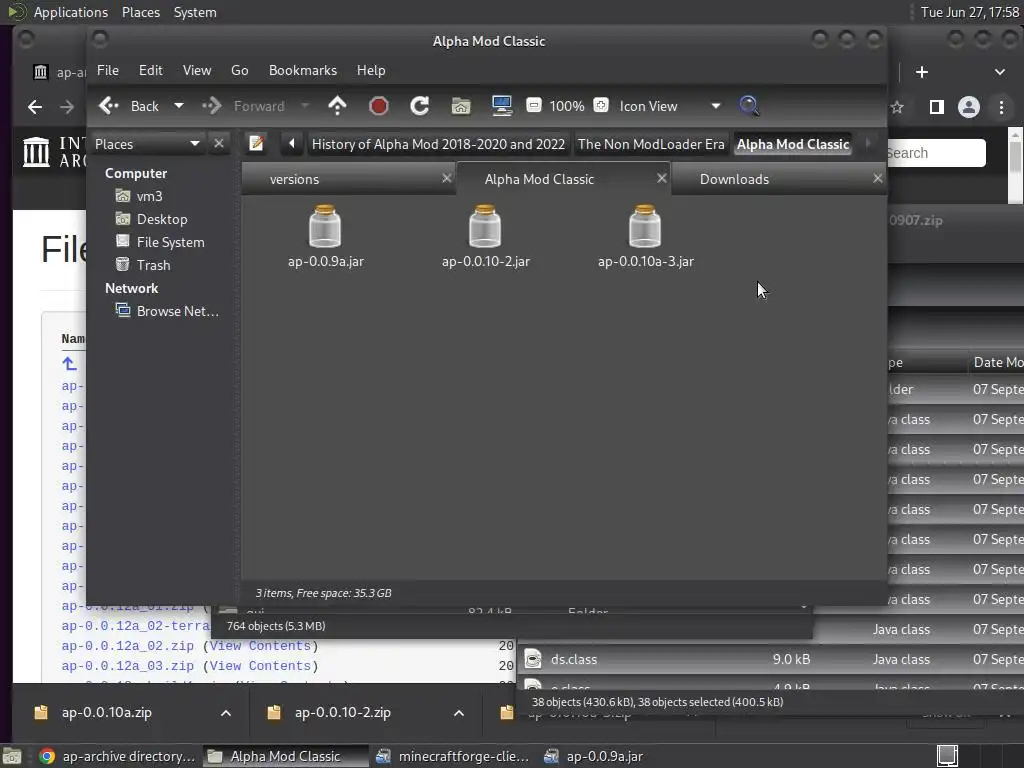Go to History of Alpha Mod path segment
Viewport: 1024px width, 768px height.
[x=438, y=144]
